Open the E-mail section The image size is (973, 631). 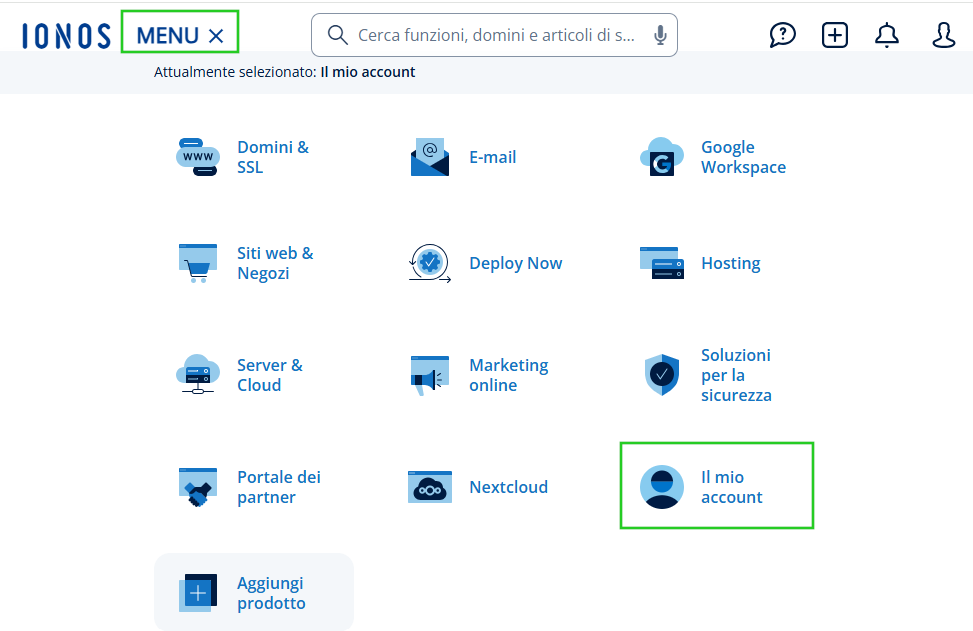click(493, 157)
